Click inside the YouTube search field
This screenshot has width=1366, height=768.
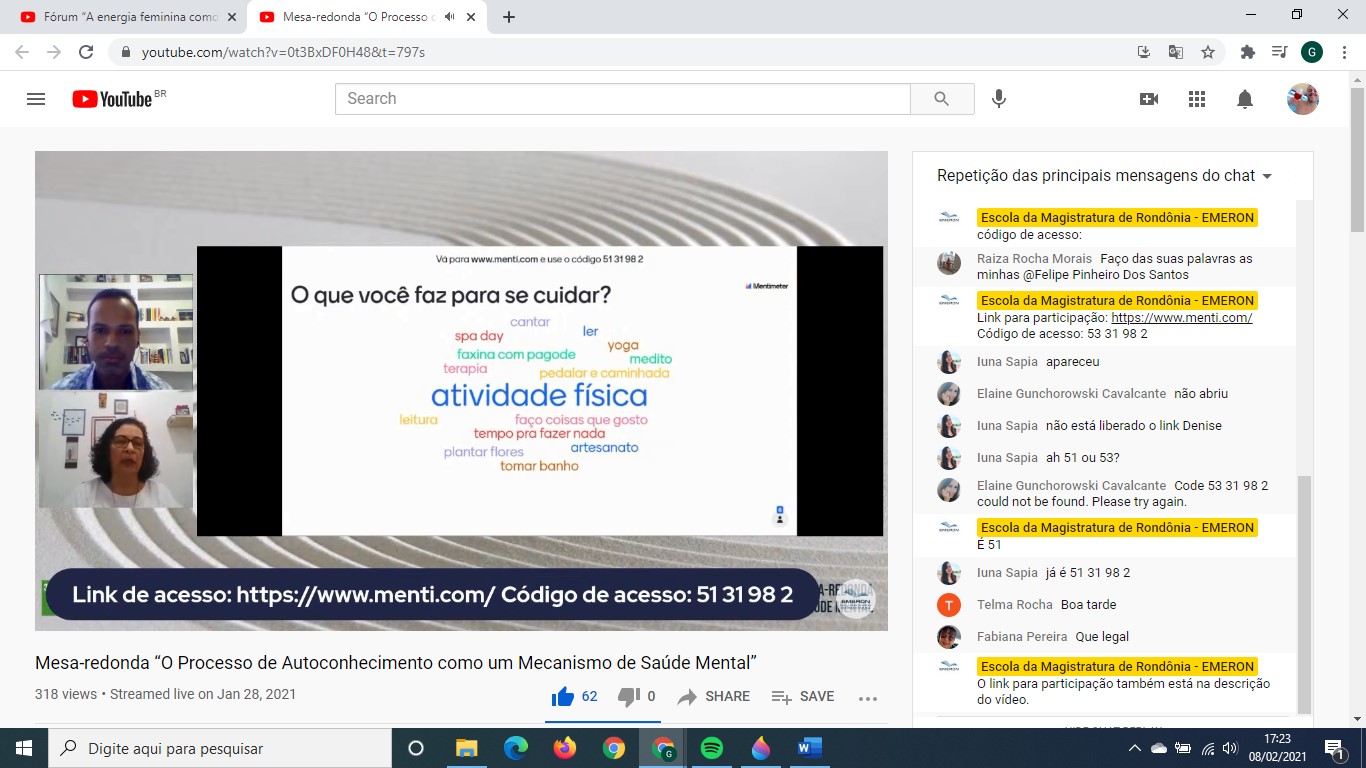pos(622,99)
